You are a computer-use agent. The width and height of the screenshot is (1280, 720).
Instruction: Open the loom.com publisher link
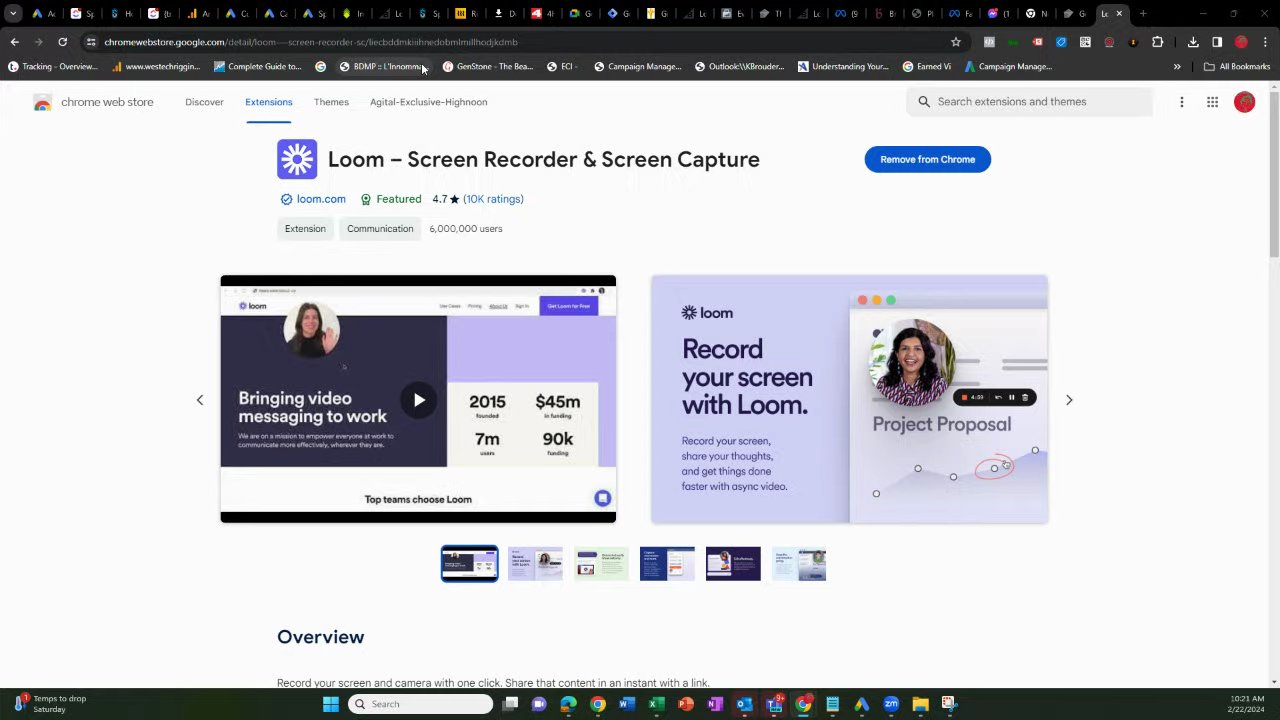tap(321, 199)
